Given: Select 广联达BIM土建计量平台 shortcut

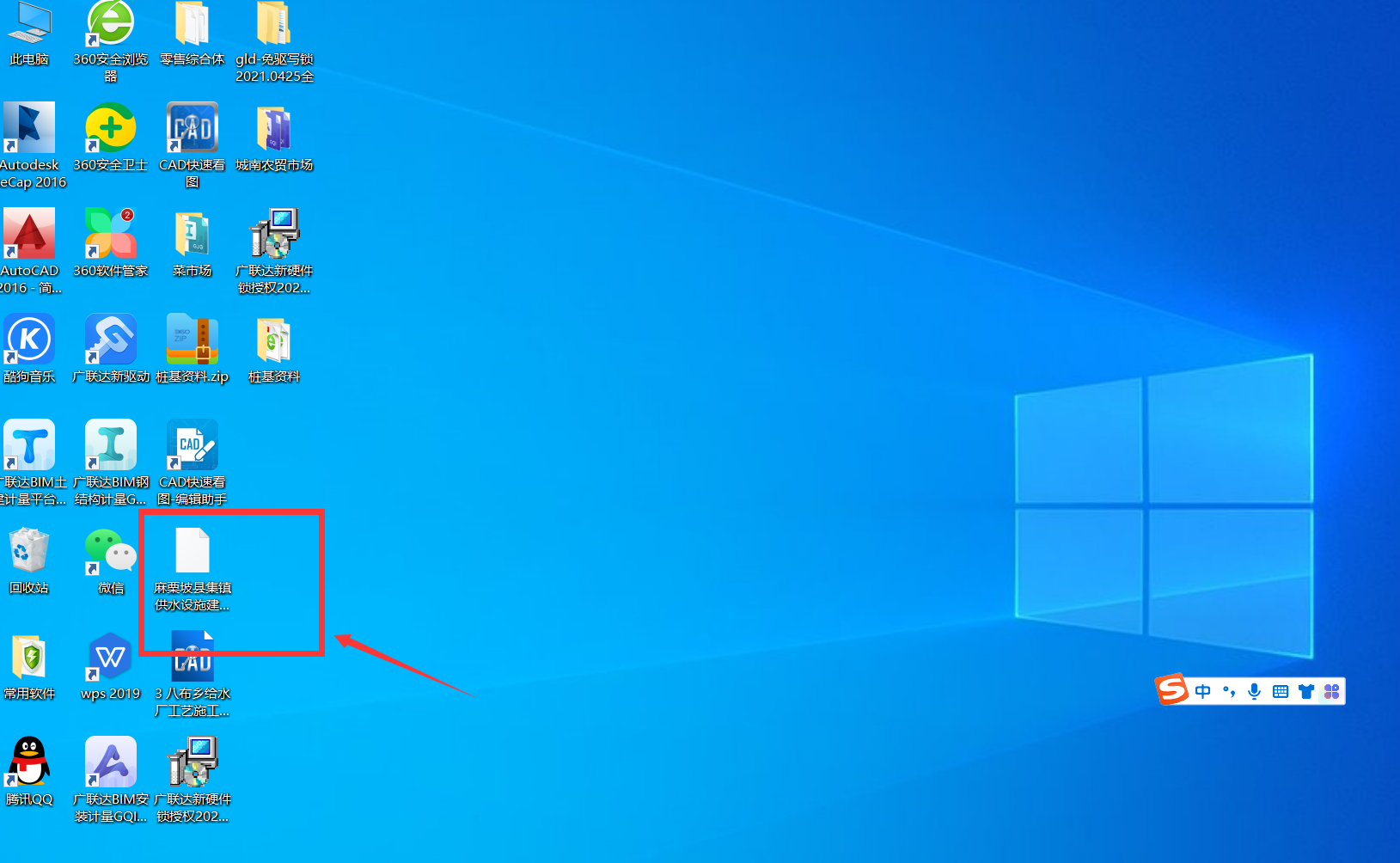Looking at the screenshot, I should pyautogui.click(x=31, y=462).
